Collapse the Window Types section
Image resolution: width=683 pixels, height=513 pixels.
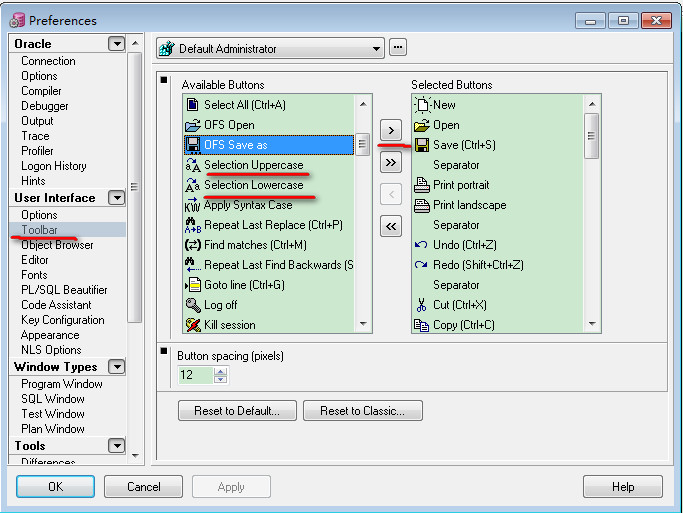click(116, 367)
